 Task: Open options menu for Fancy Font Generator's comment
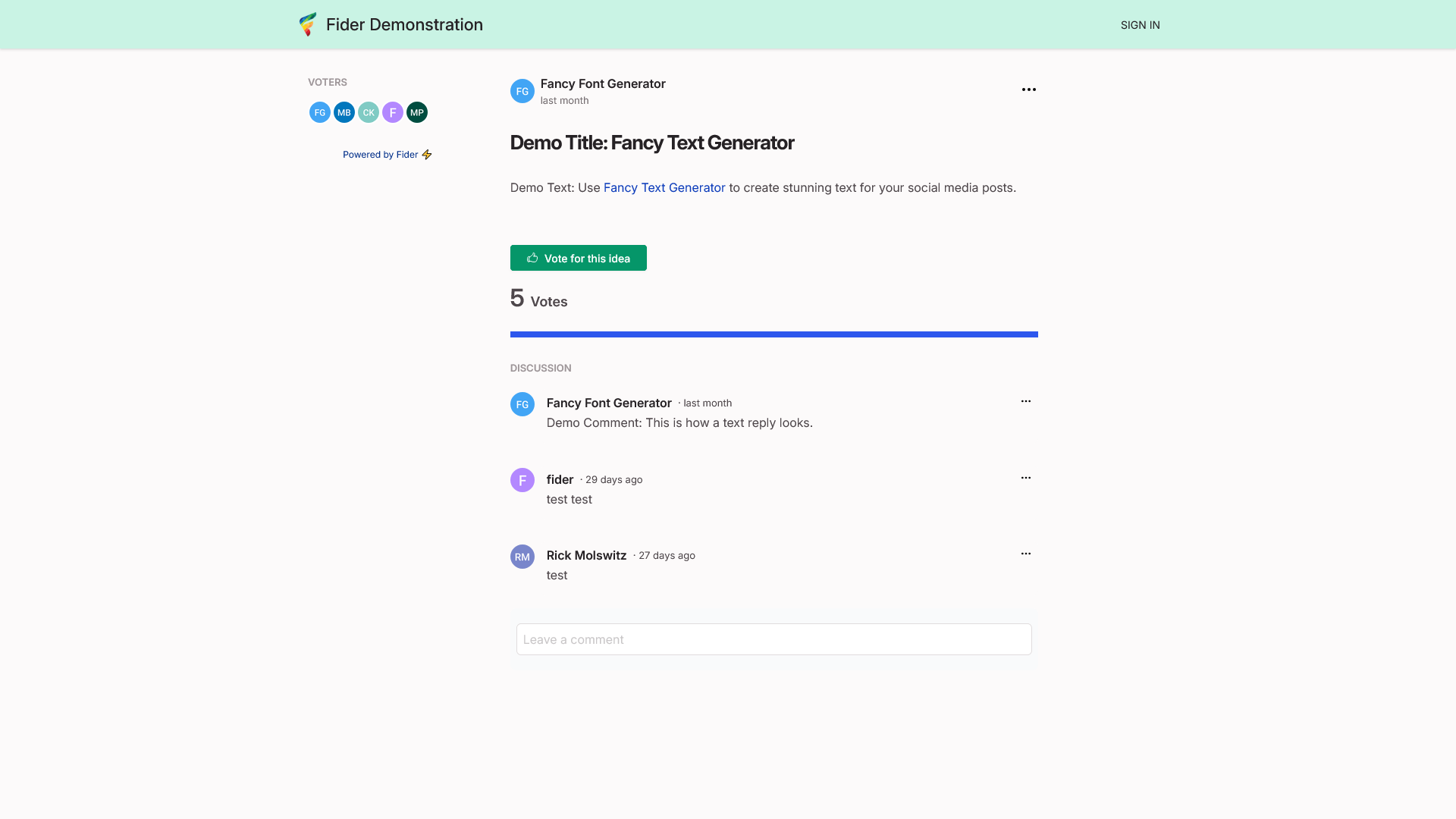(x=1026, y=401)
